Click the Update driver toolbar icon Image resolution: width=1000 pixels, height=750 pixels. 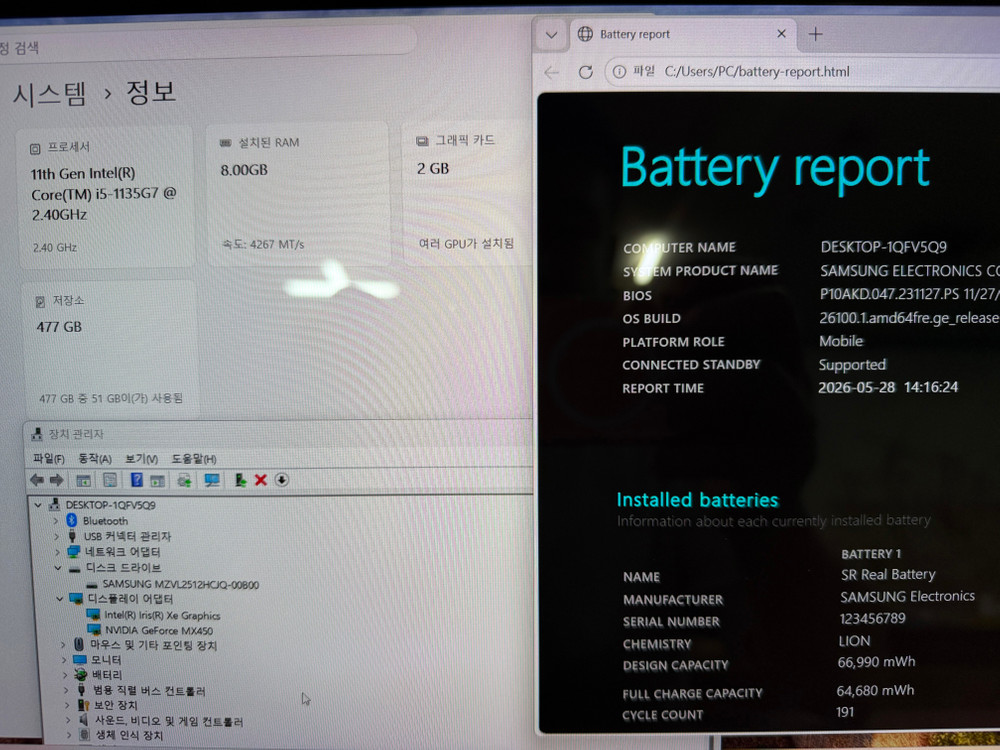(x=184, y=480)
